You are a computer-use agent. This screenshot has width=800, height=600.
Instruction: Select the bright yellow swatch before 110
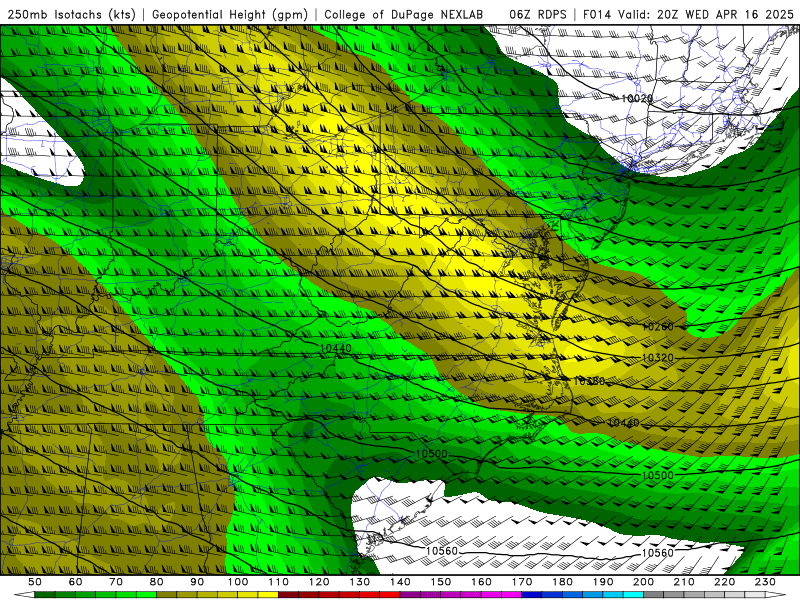(268, 595)
